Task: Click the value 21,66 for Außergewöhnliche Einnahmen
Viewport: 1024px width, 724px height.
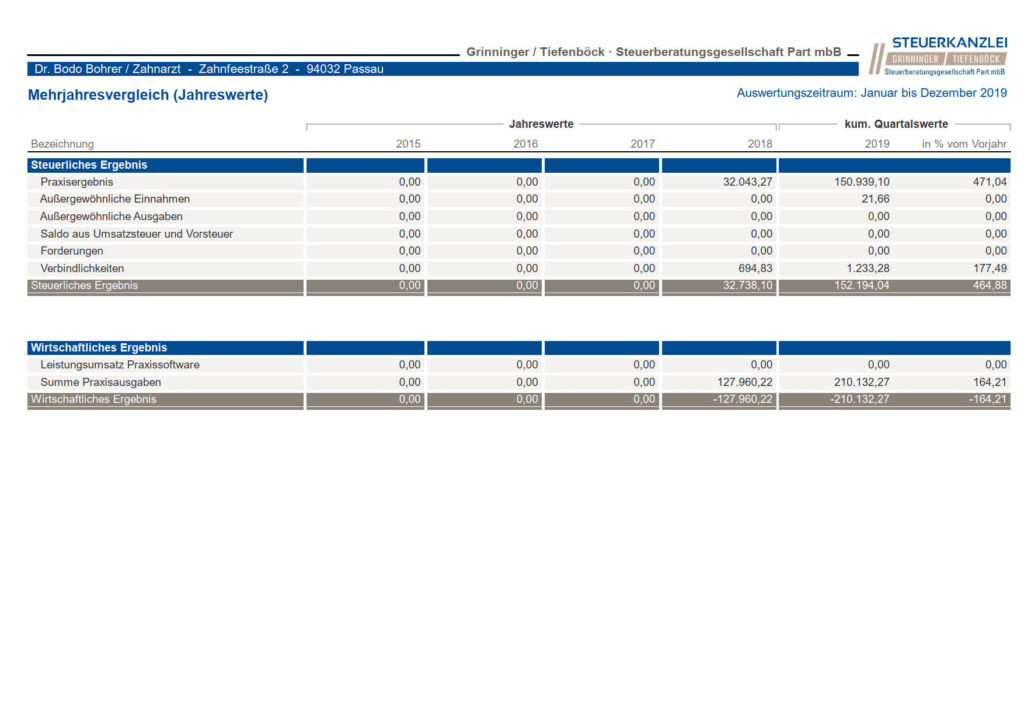Action: point(876,199)
